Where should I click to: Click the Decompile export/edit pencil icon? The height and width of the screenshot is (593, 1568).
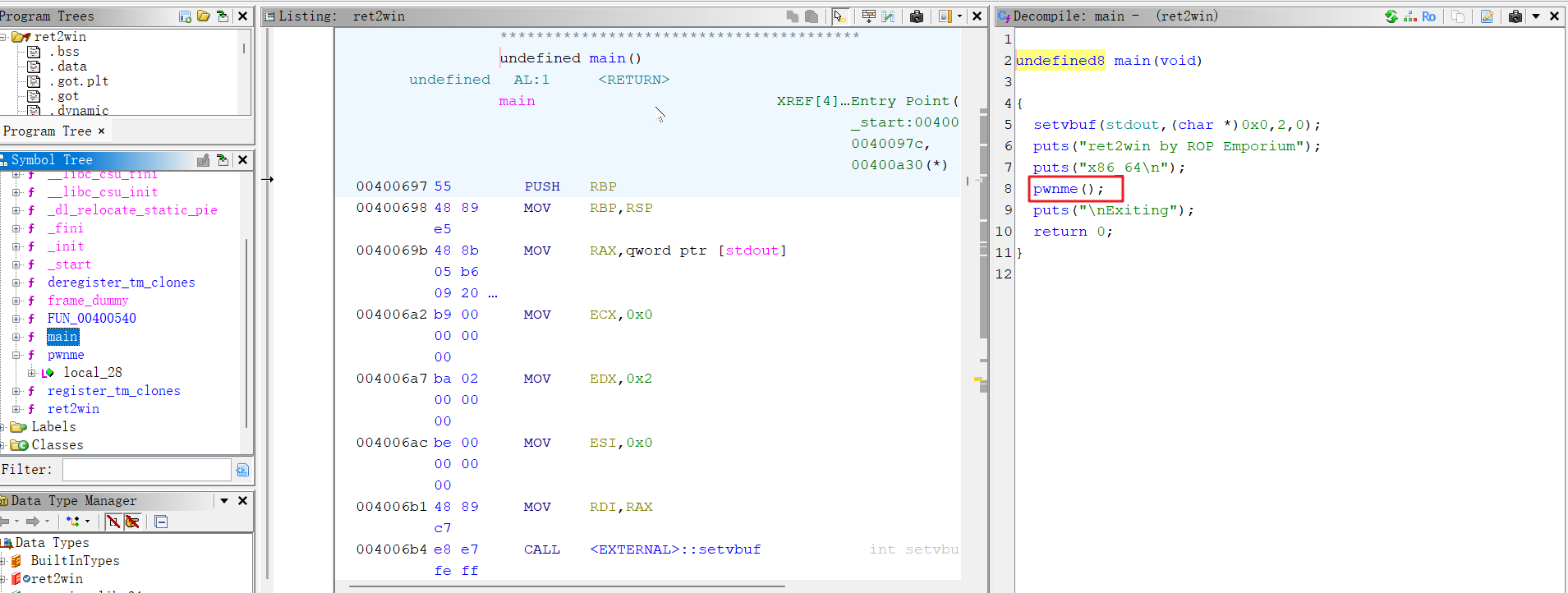pos(1487,16)
